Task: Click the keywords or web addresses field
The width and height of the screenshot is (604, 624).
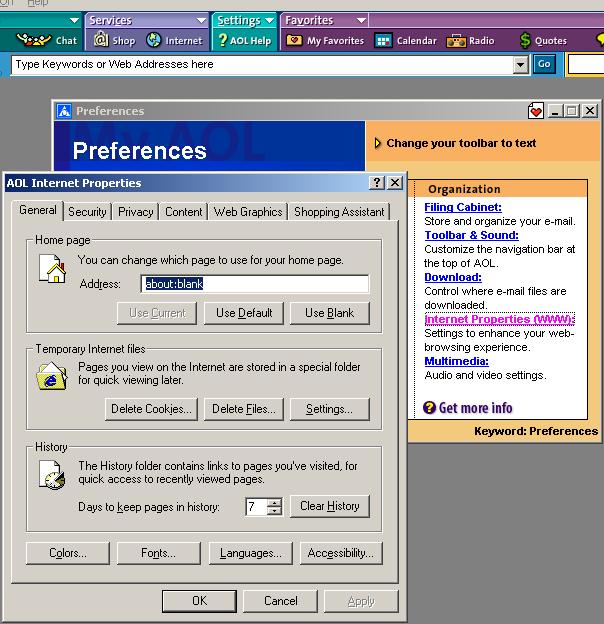Action: click(x=263, y=64)
